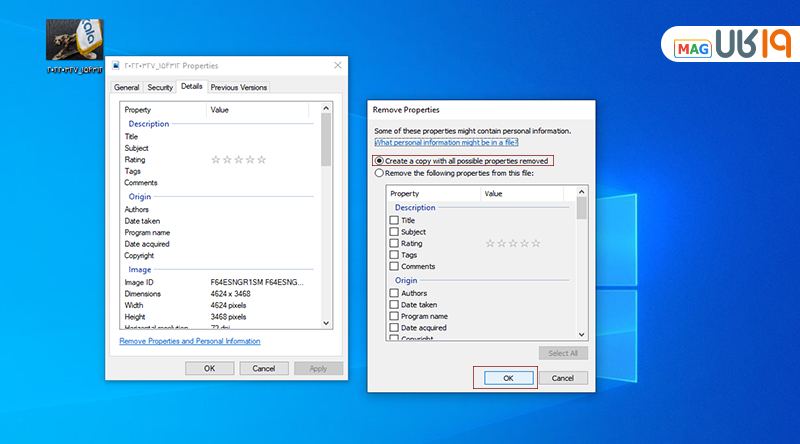Select Create a copy with properties removed
800x444 pixels.
[x=379, y=160]
